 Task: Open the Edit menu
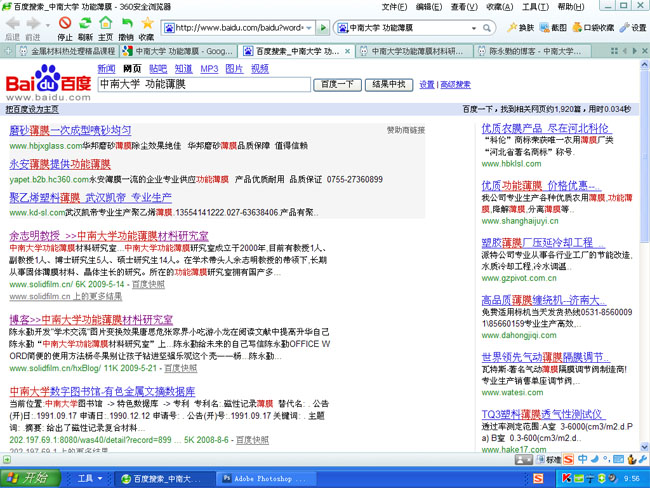[x=429, y=7]
